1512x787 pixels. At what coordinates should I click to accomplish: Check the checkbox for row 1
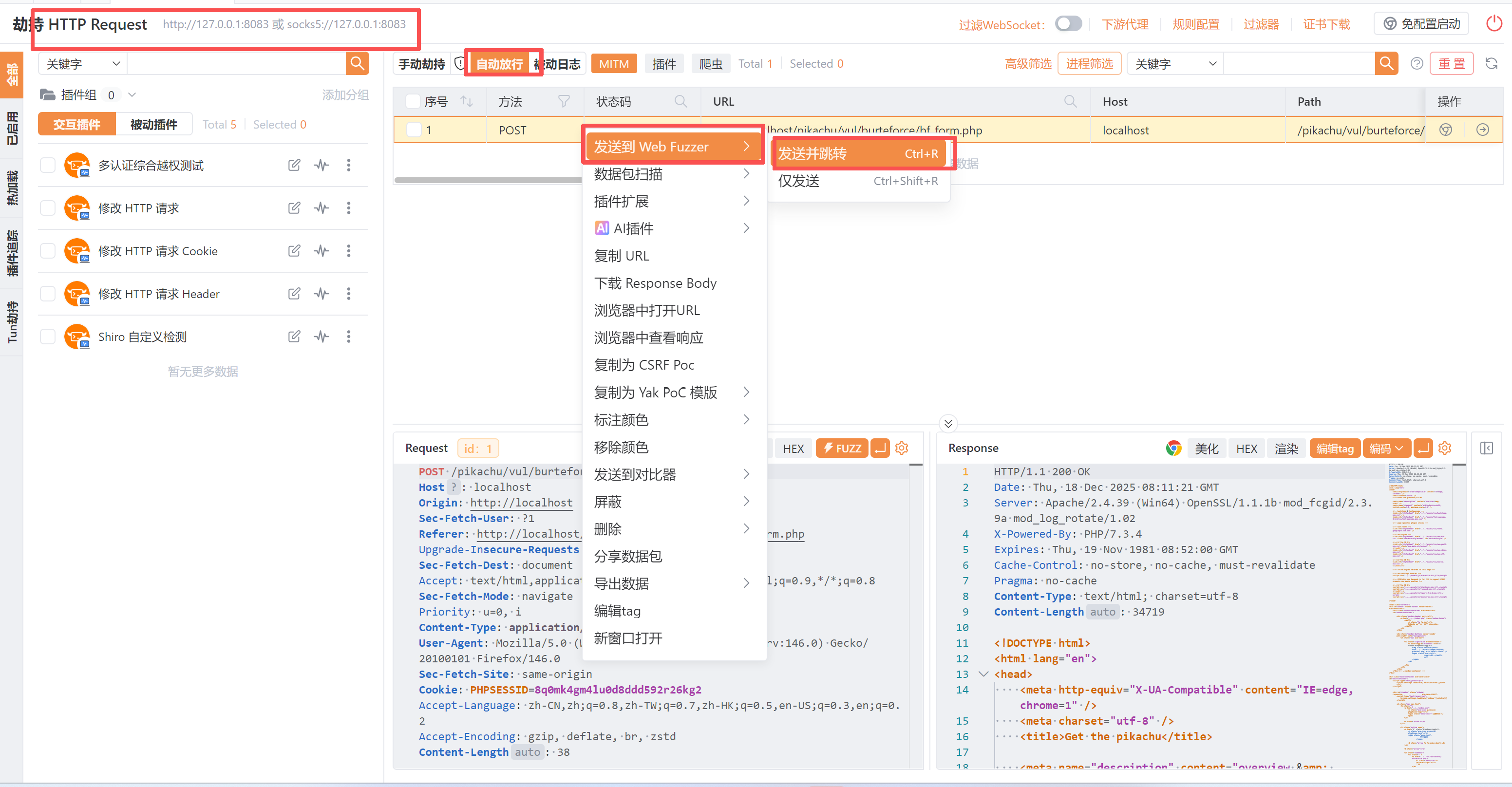[x=414, y=130]
